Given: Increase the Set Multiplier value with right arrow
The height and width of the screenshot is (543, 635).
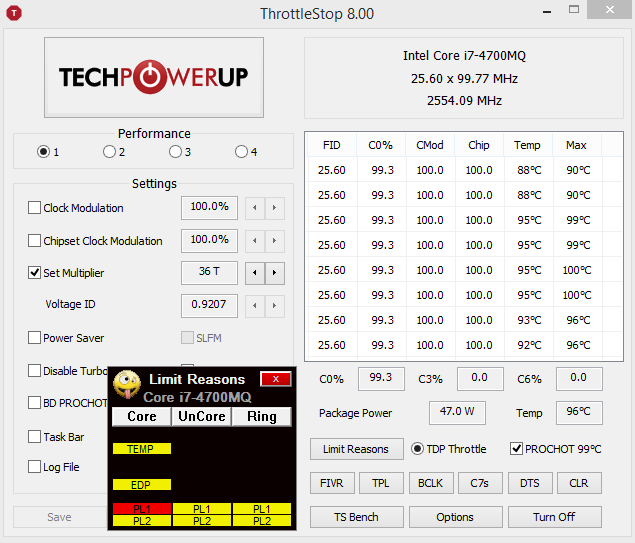Looking at the screenshot, I should pos(275,273).
